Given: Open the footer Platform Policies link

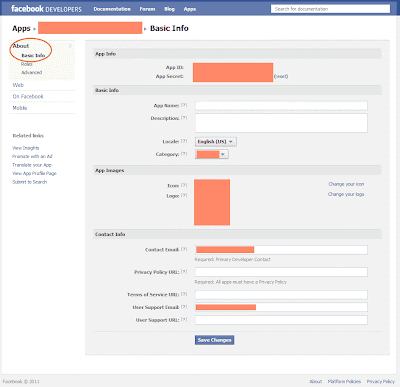Looking at the screenshot, I should [344, 381].
